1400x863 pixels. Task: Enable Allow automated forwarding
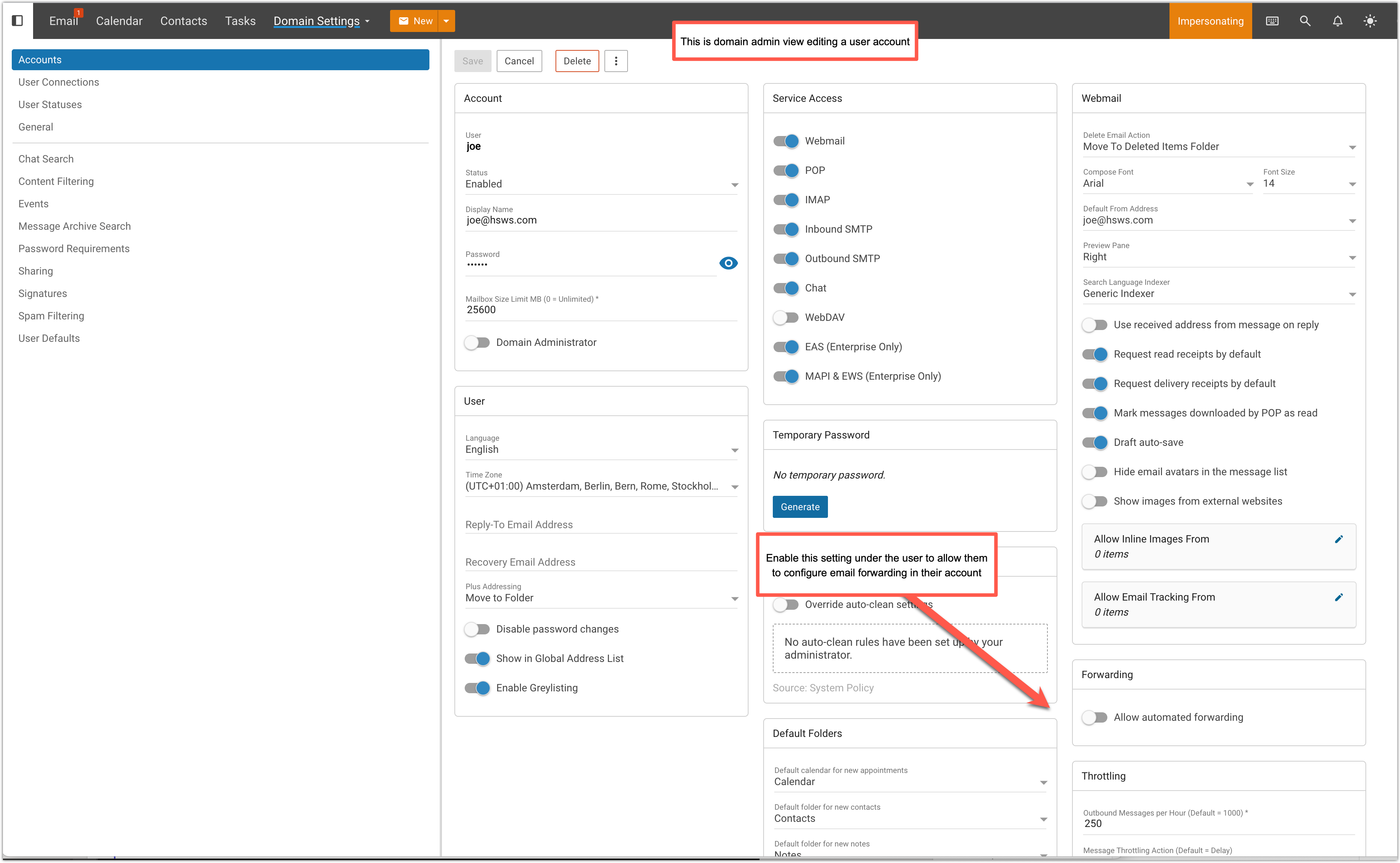tap(1094, 717)
